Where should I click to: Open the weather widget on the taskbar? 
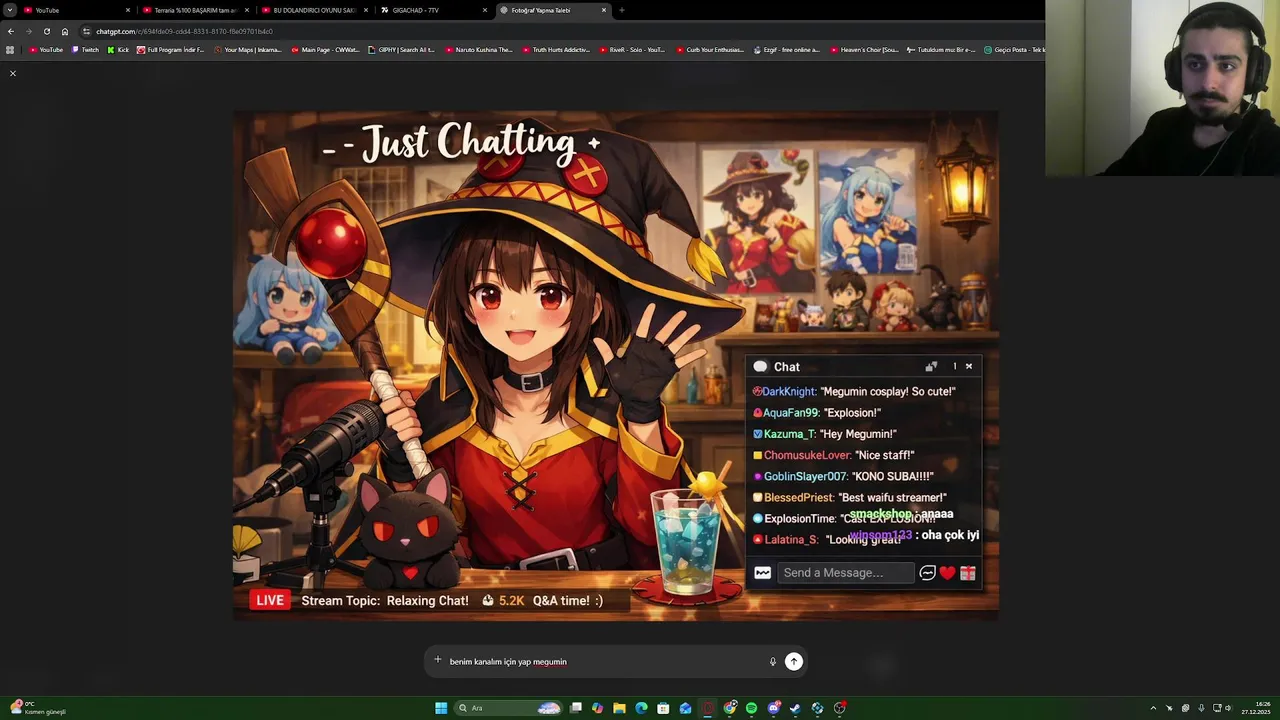(x=38, y=708)
